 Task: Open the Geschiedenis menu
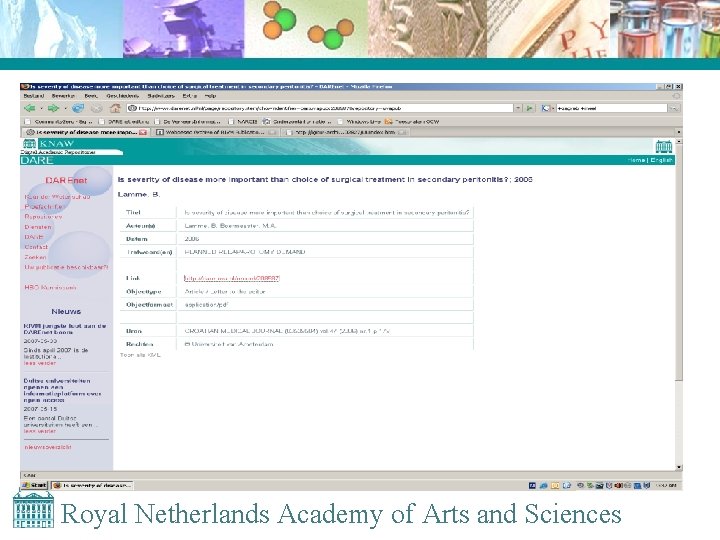click(122, 96)
